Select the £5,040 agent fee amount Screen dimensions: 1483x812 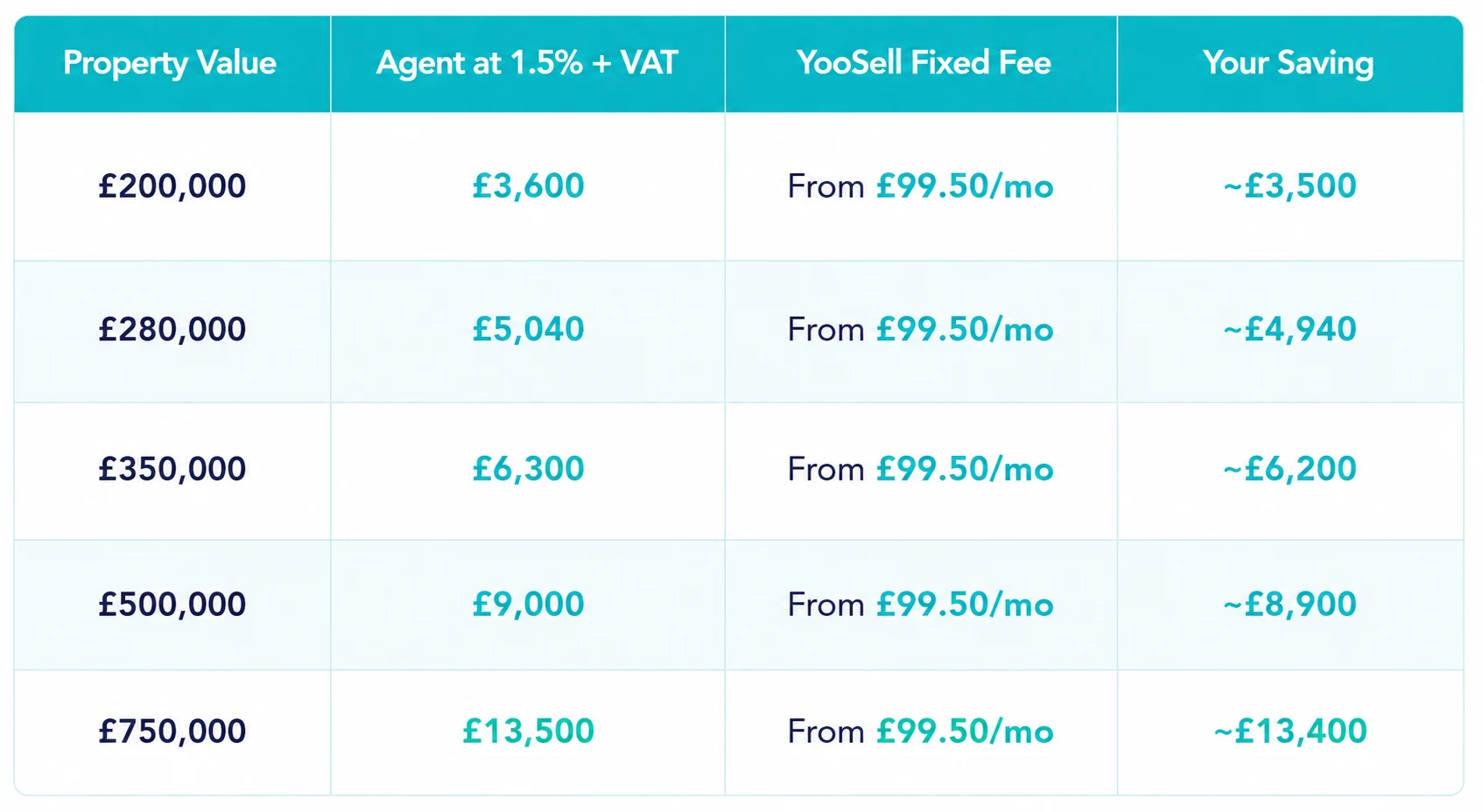(528, 330)
